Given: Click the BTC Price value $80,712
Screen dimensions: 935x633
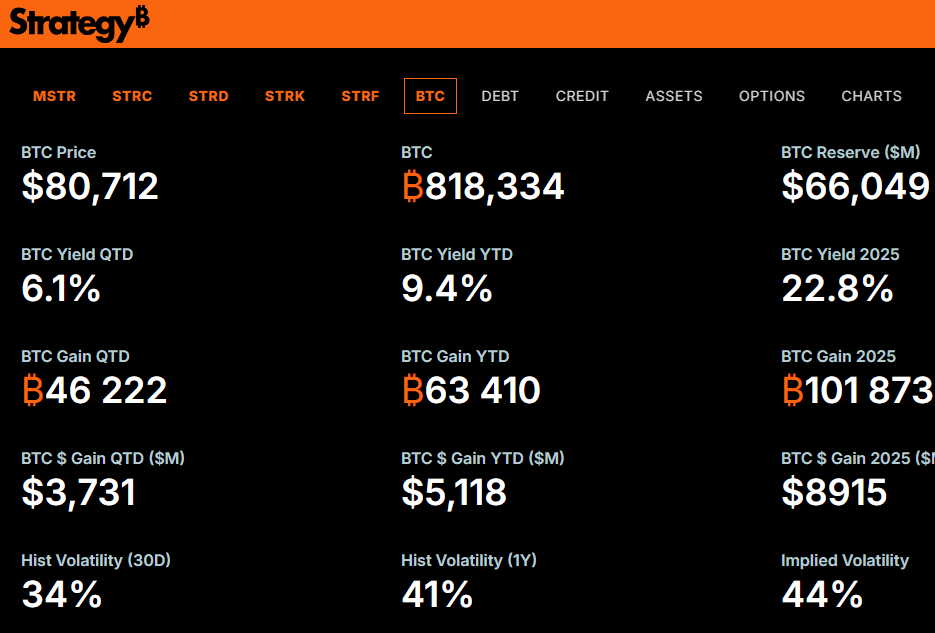Looking at the screenshot, I should pyautogui.click(x=90, y=187).
